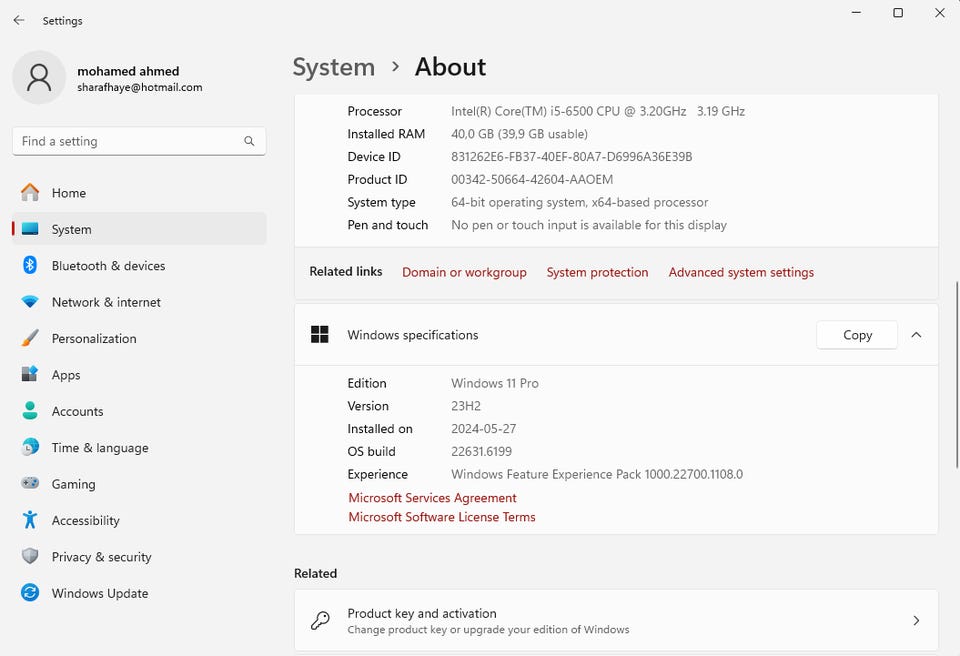The image size is (960, 656).
Task: Click the Personalization paintbrush icon
Action: 29,338
